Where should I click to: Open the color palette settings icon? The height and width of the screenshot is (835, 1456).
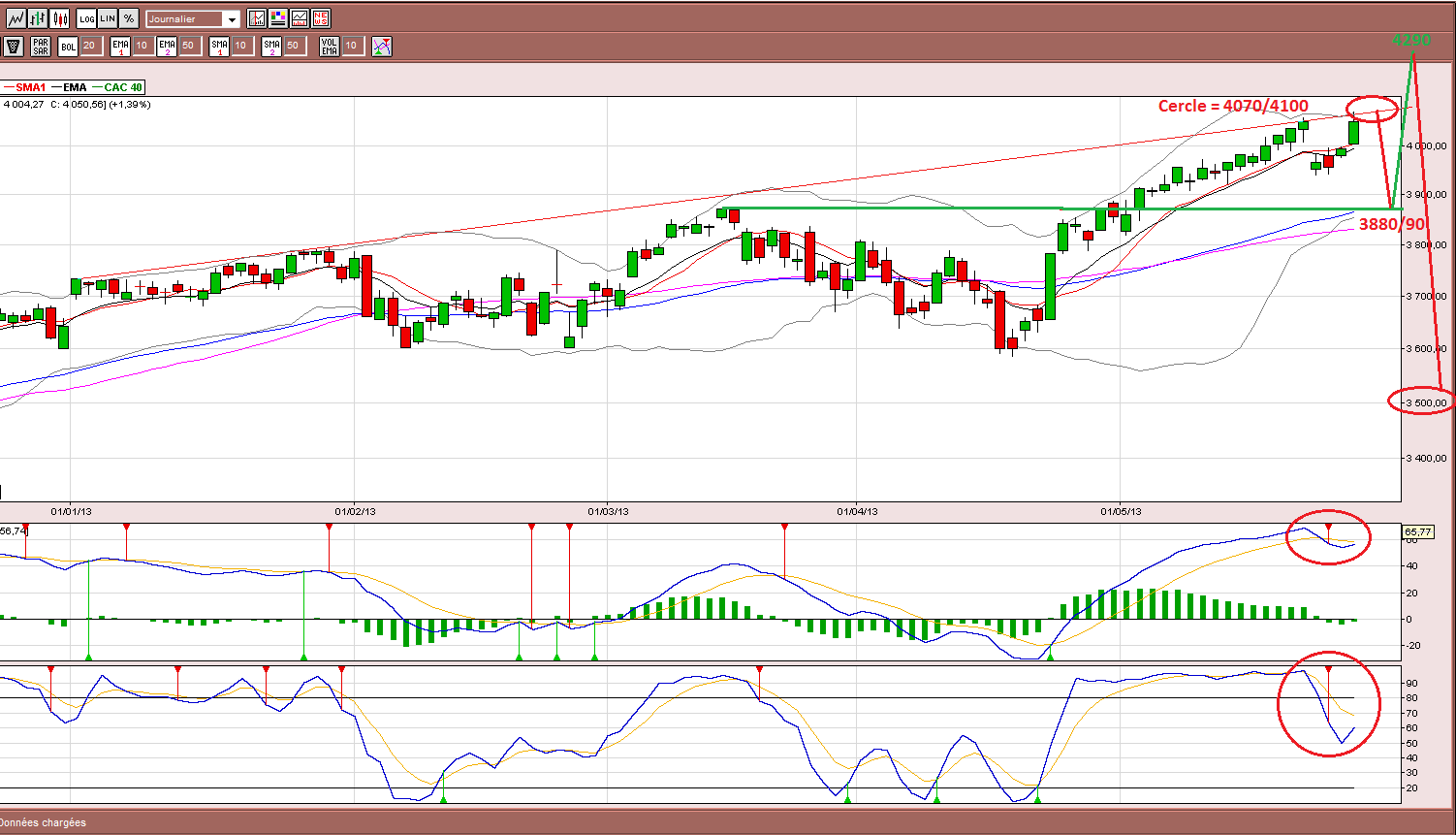coord(278,18)
